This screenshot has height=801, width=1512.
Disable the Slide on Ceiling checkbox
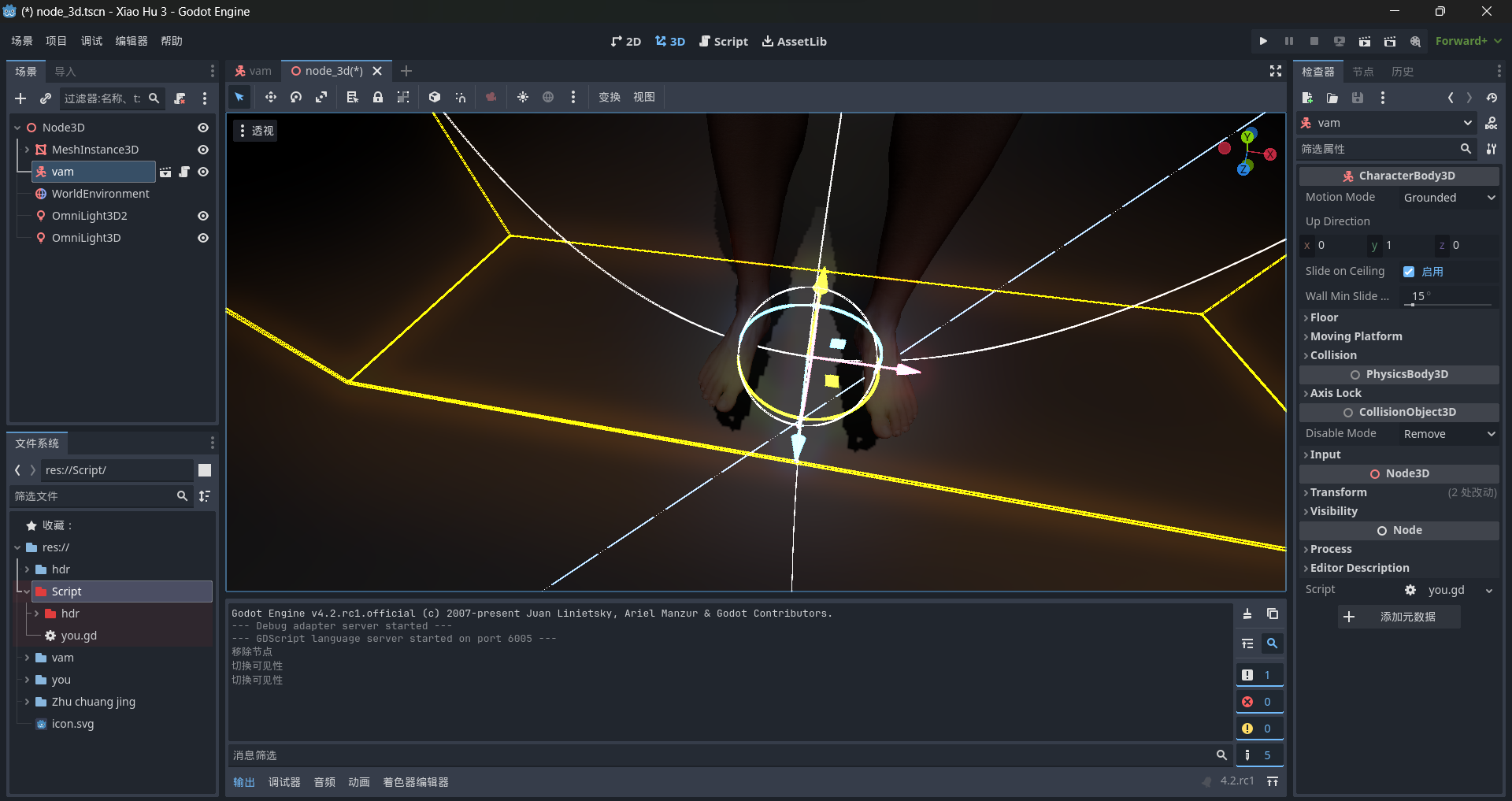tap(1410, 271)
